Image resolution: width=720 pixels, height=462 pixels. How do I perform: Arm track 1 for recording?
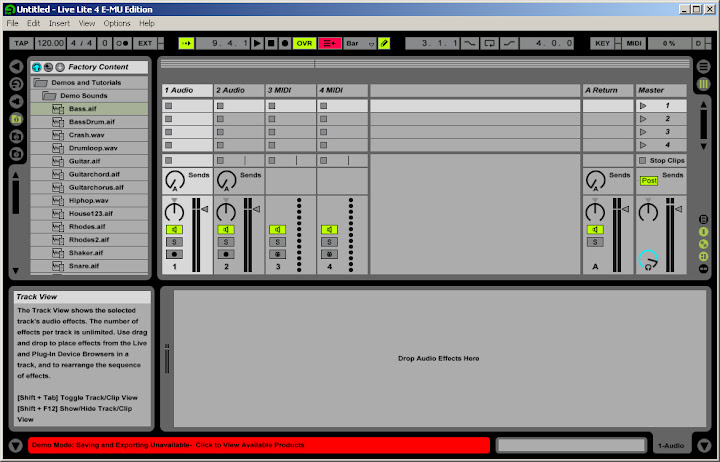[x=174, y=254]
